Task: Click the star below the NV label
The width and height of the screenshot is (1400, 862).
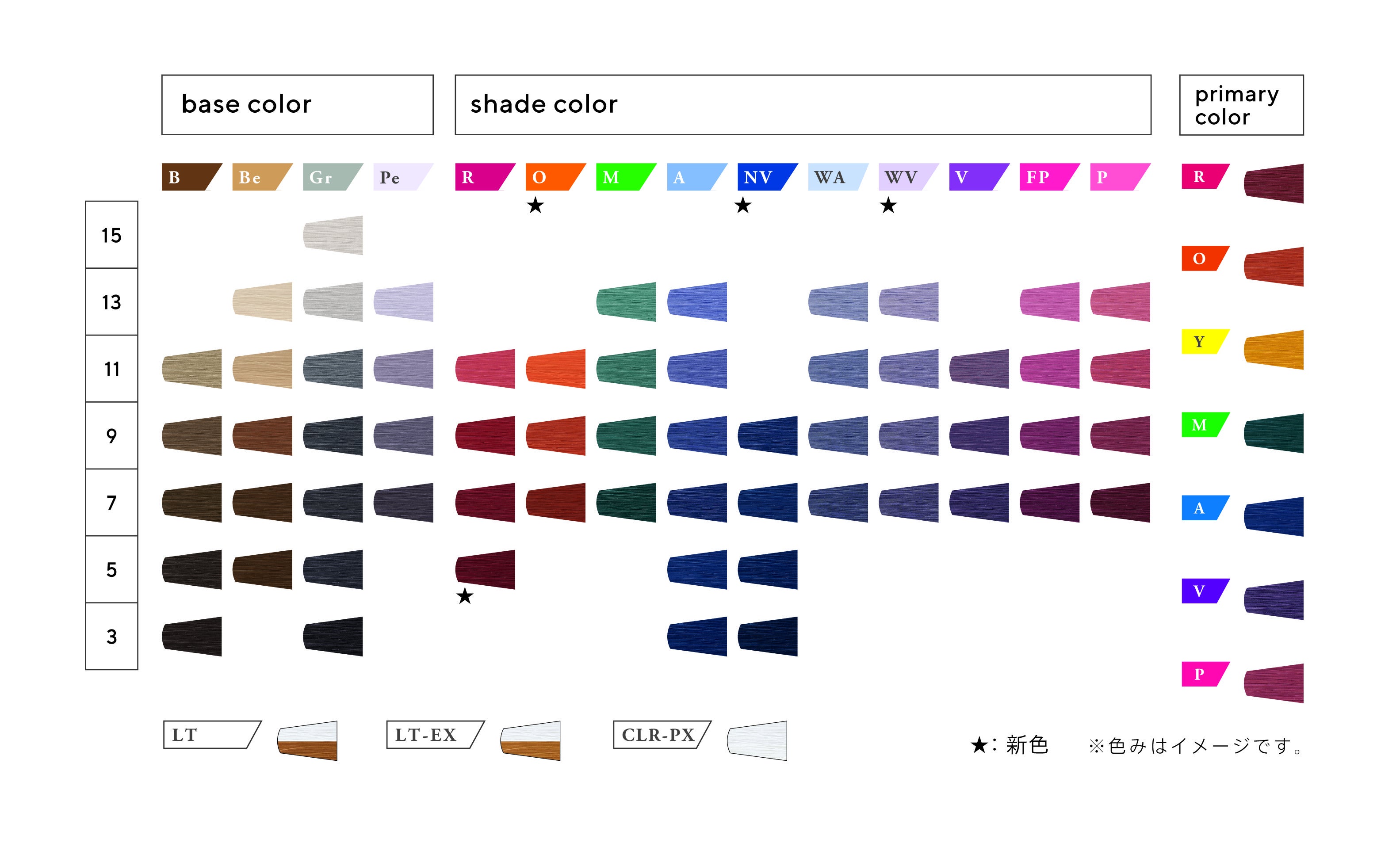Action: [742, 205]
